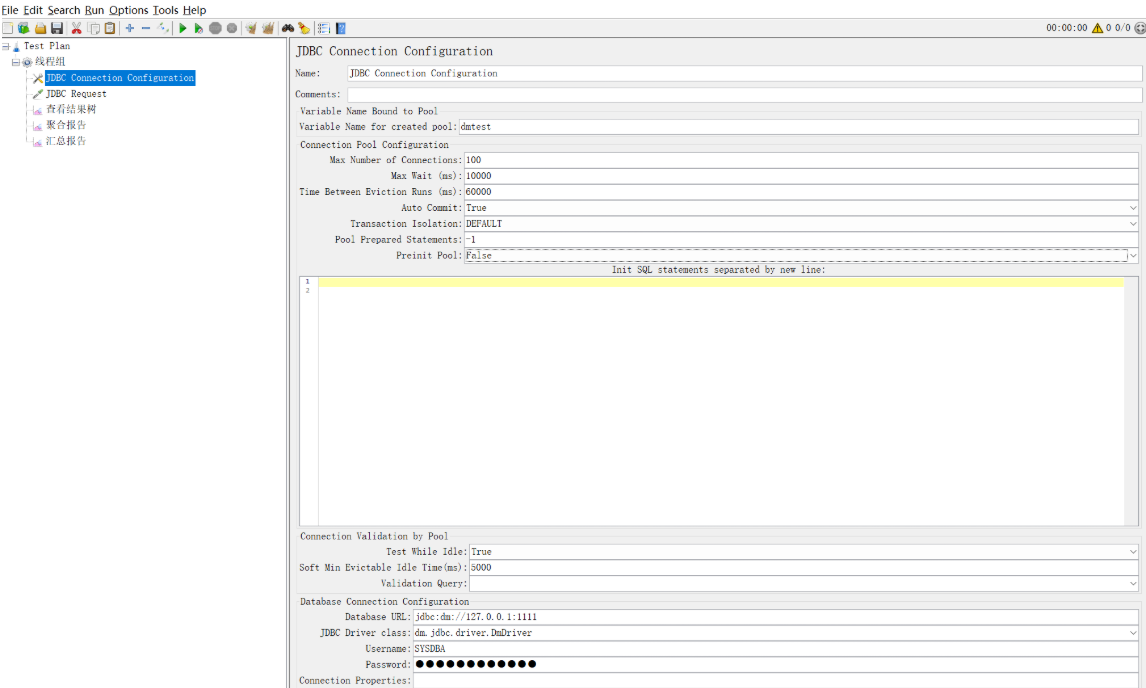
Task: Click the Clear All results icon
Action: coord(267,28)
